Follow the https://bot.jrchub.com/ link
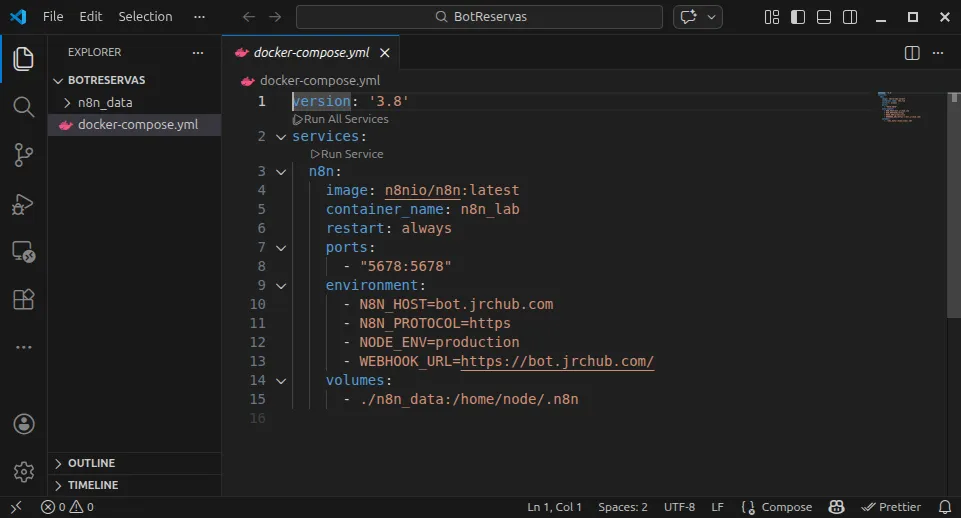 [x=557, y=361]
